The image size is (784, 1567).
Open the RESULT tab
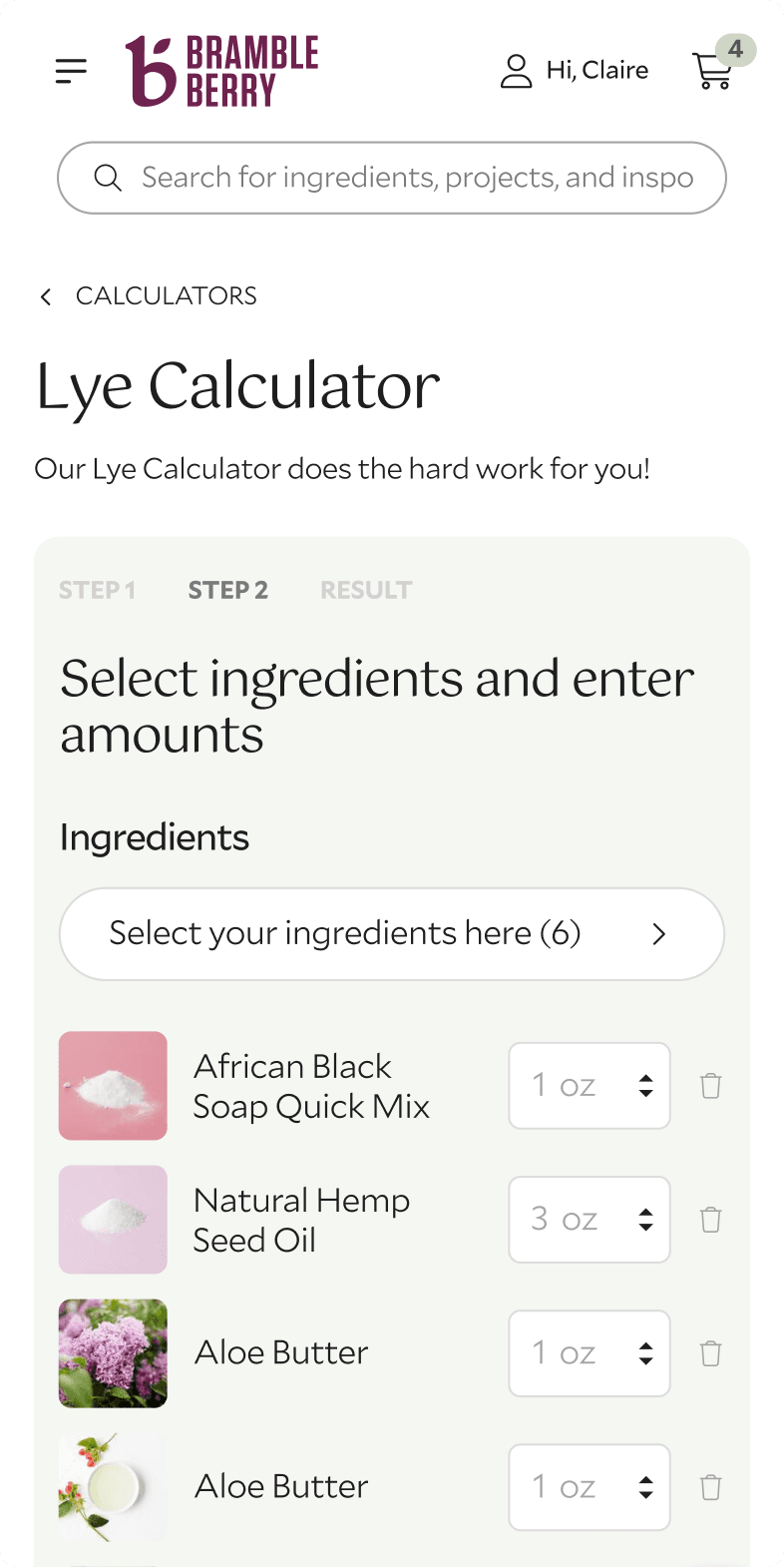[x=366, y=590]
